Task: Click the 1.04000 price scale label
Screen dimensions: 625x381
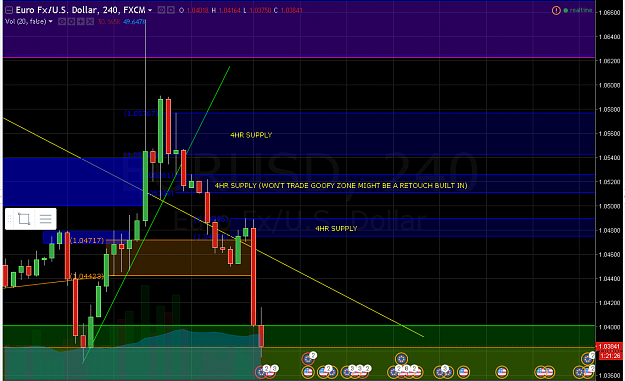Action: click(609, 327)
